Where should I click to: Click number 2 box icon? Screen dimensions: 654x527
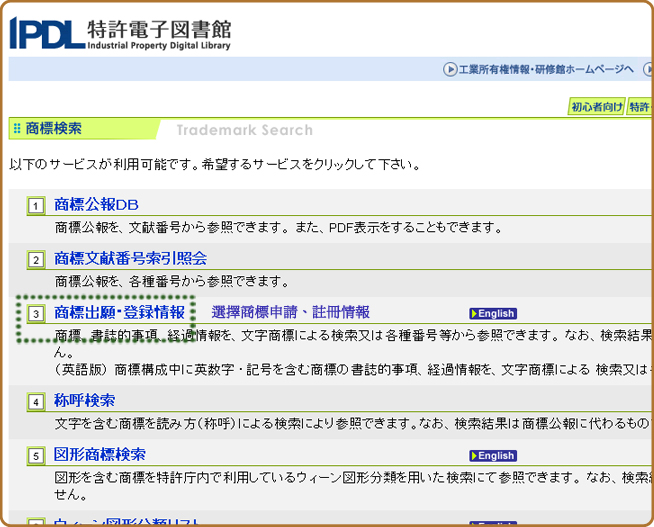[x=36, y=260]
